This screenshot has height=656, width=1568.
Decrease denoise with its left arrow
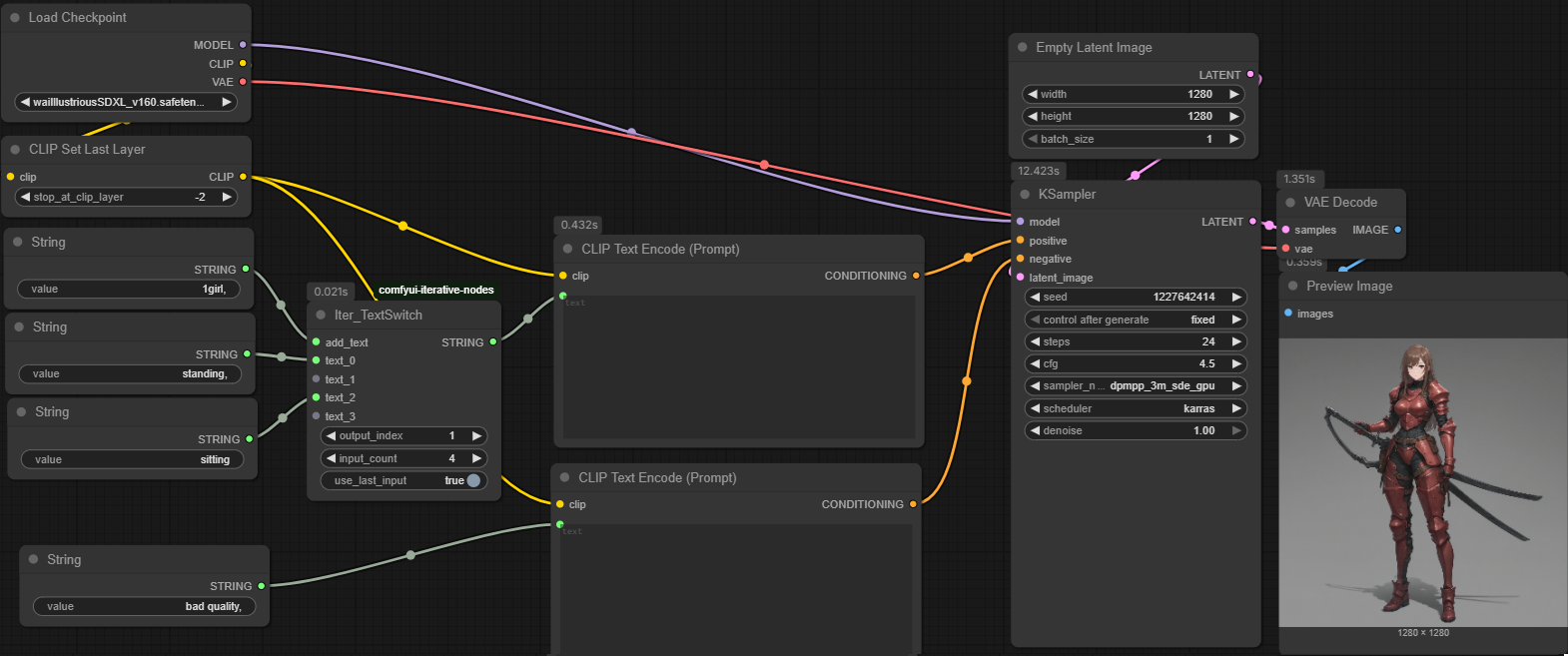tap(1035, 430)
